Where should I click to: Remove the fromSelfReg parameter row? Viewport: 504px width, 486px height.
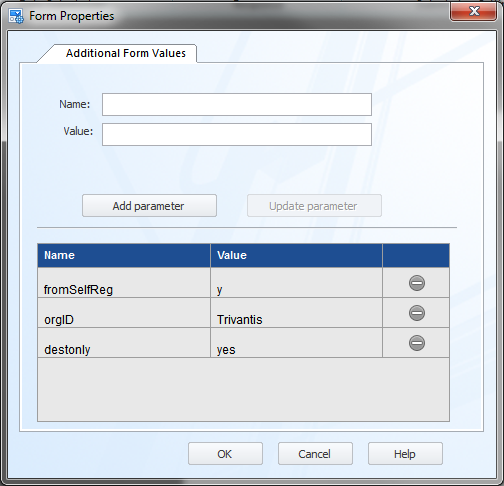coord(417,283)
